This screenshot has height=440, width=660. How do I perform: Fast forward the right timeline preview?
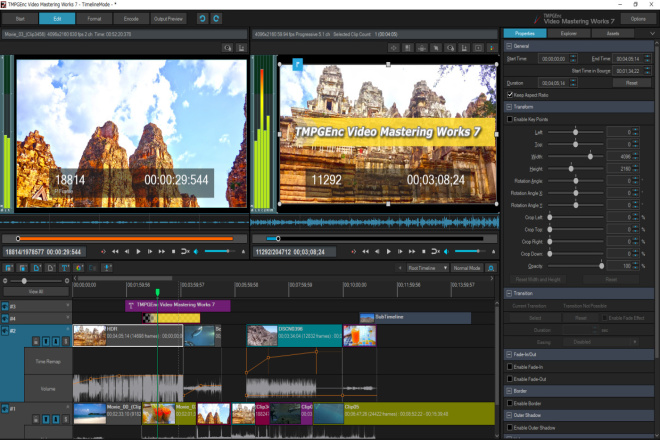coord(412,251)
